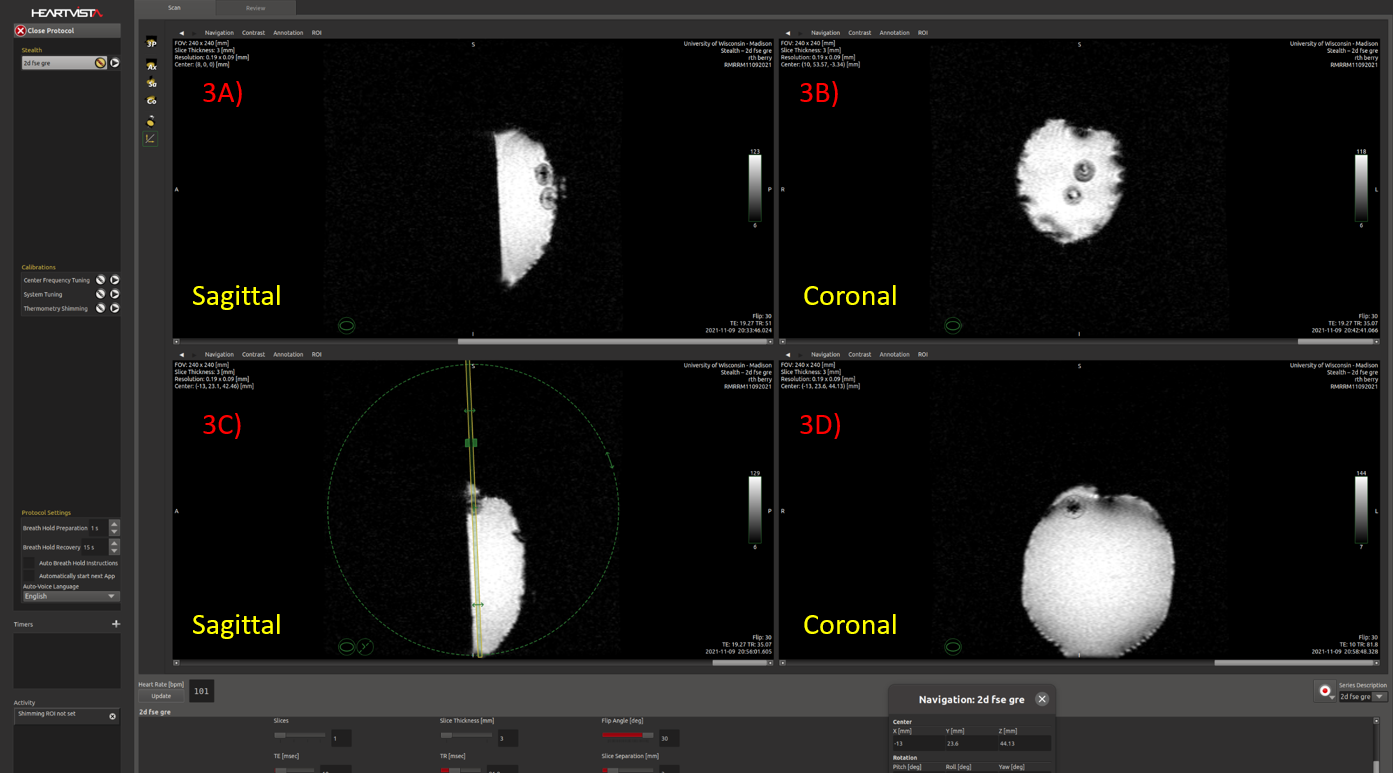This screenshot has width=1393, height=773.
Task: Start Center Frequency Tuning calibration
Action: (115, 280)
